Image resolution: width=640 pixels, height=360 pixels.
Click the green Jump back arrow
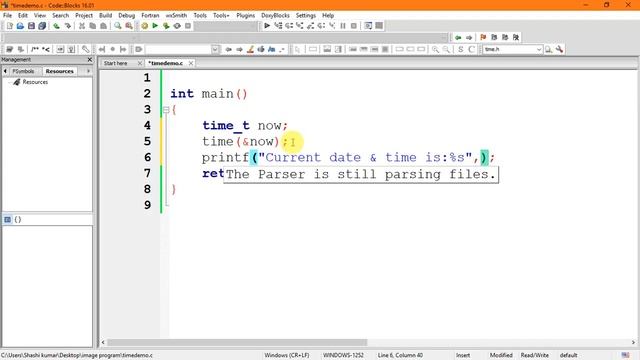click(458, 38)
